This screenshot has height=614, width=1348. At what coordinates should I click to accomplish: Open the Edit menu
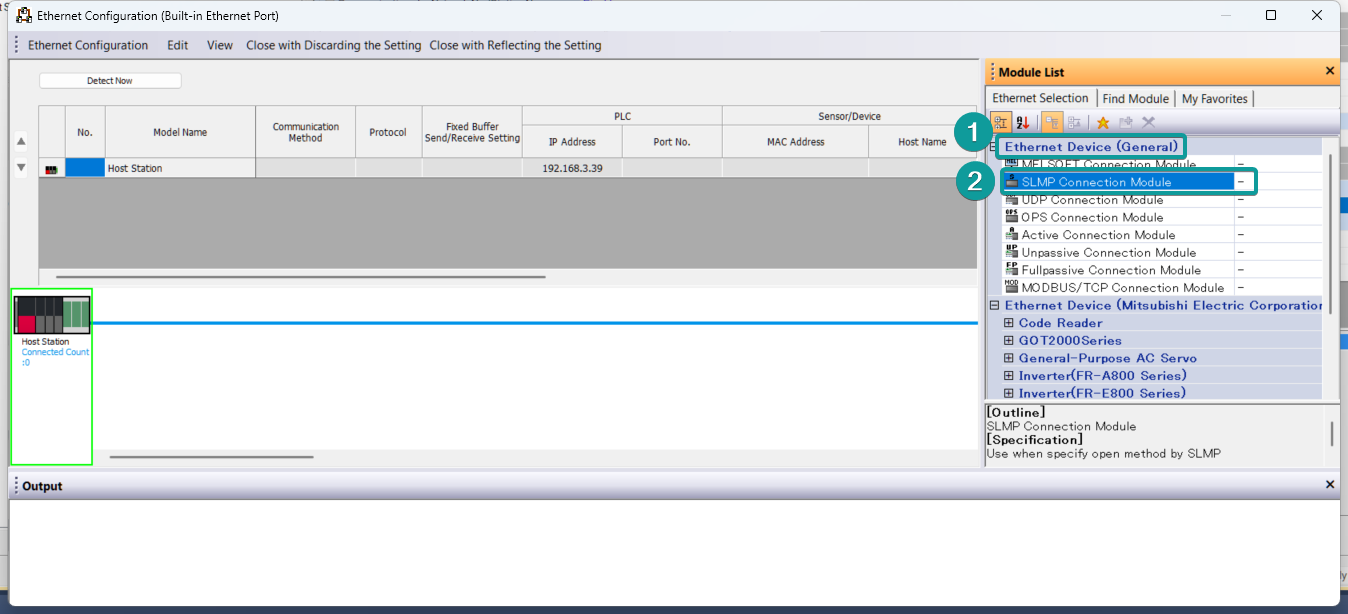coord(178,45)
